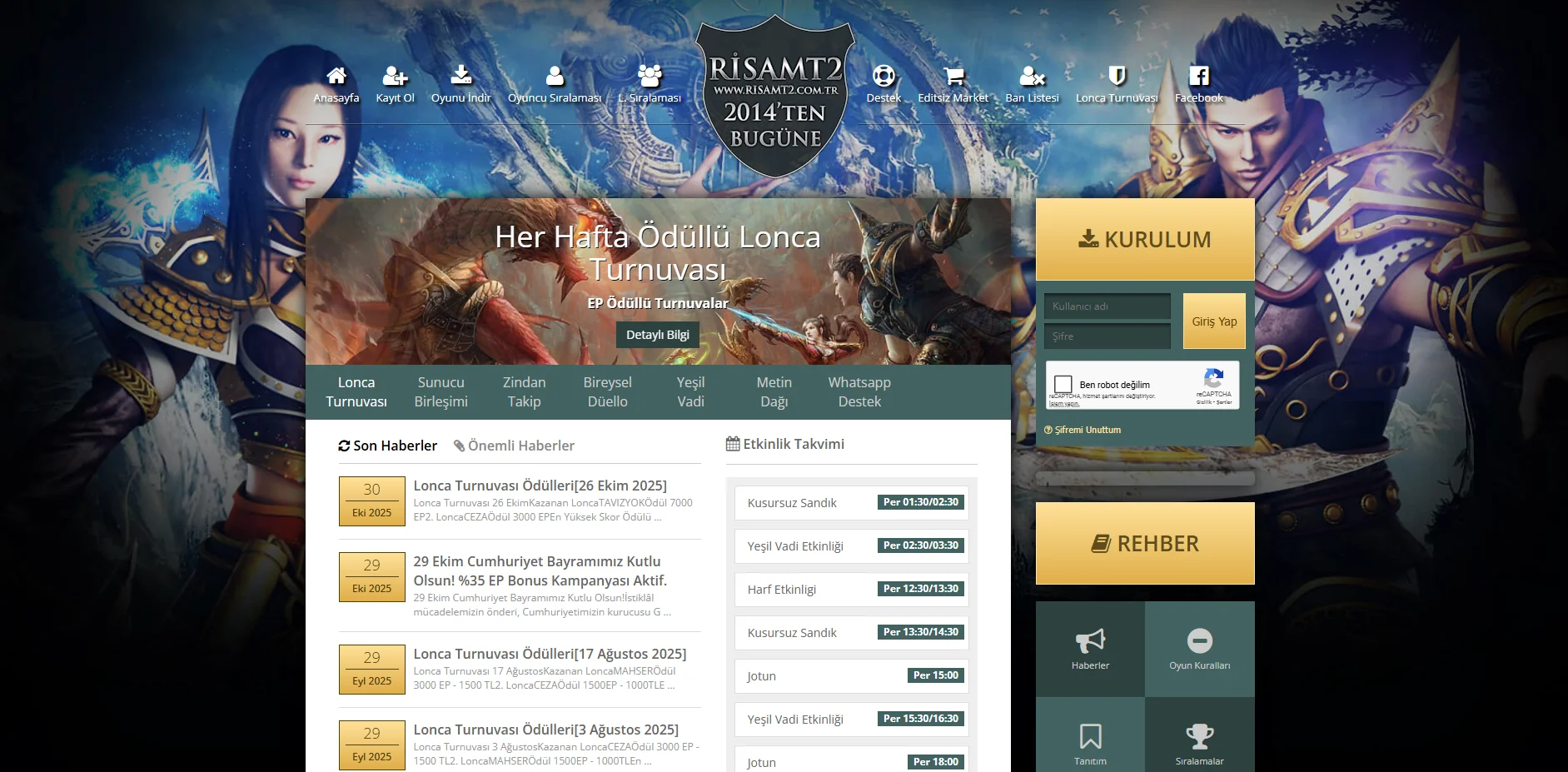Click the Haberler megaphone tile
The width and height of the screenshot is (1568, 772).
[x=1090, y=649]
